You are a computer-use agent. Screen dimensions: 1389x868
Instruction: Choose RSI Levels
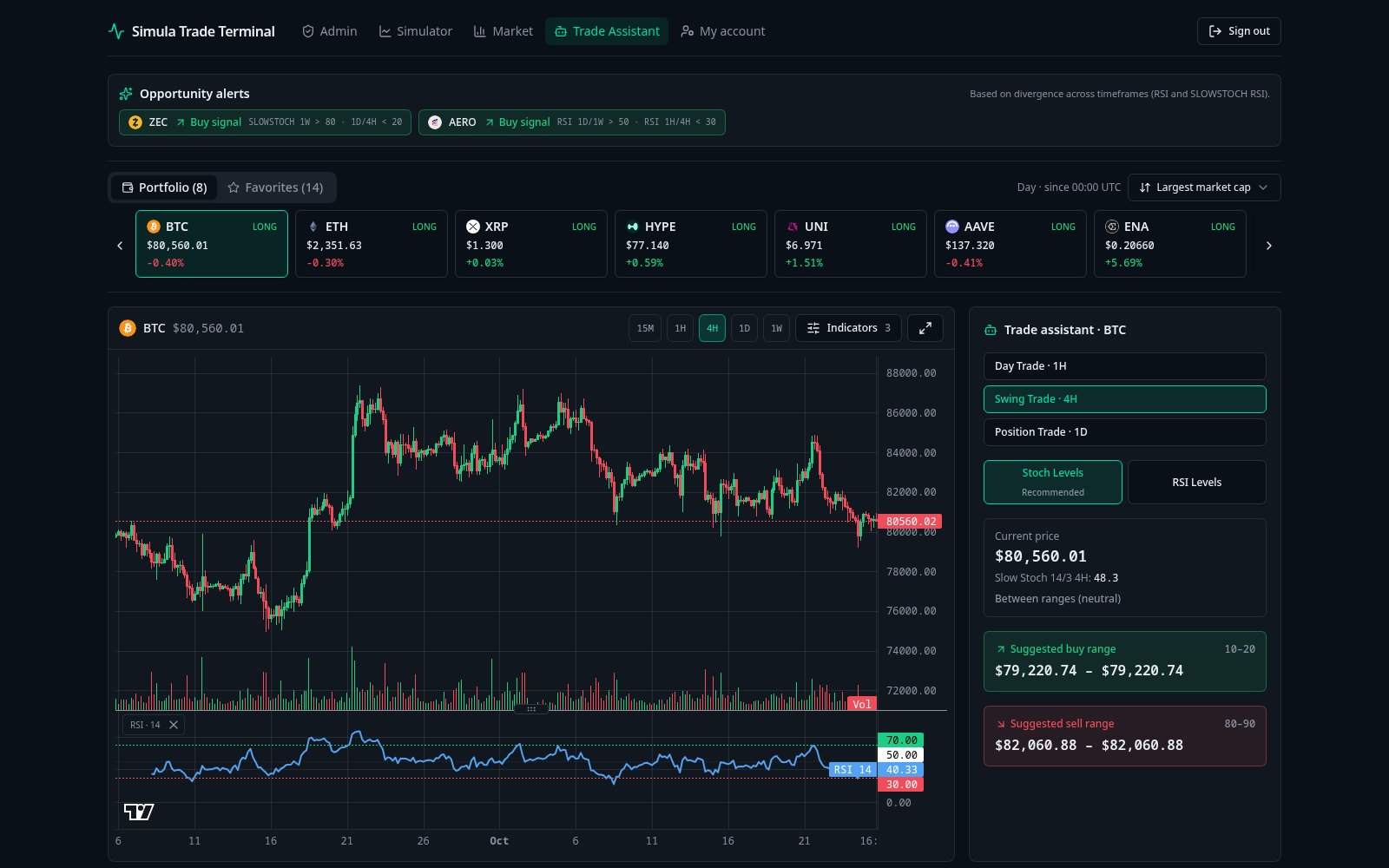click(1196, 482)
